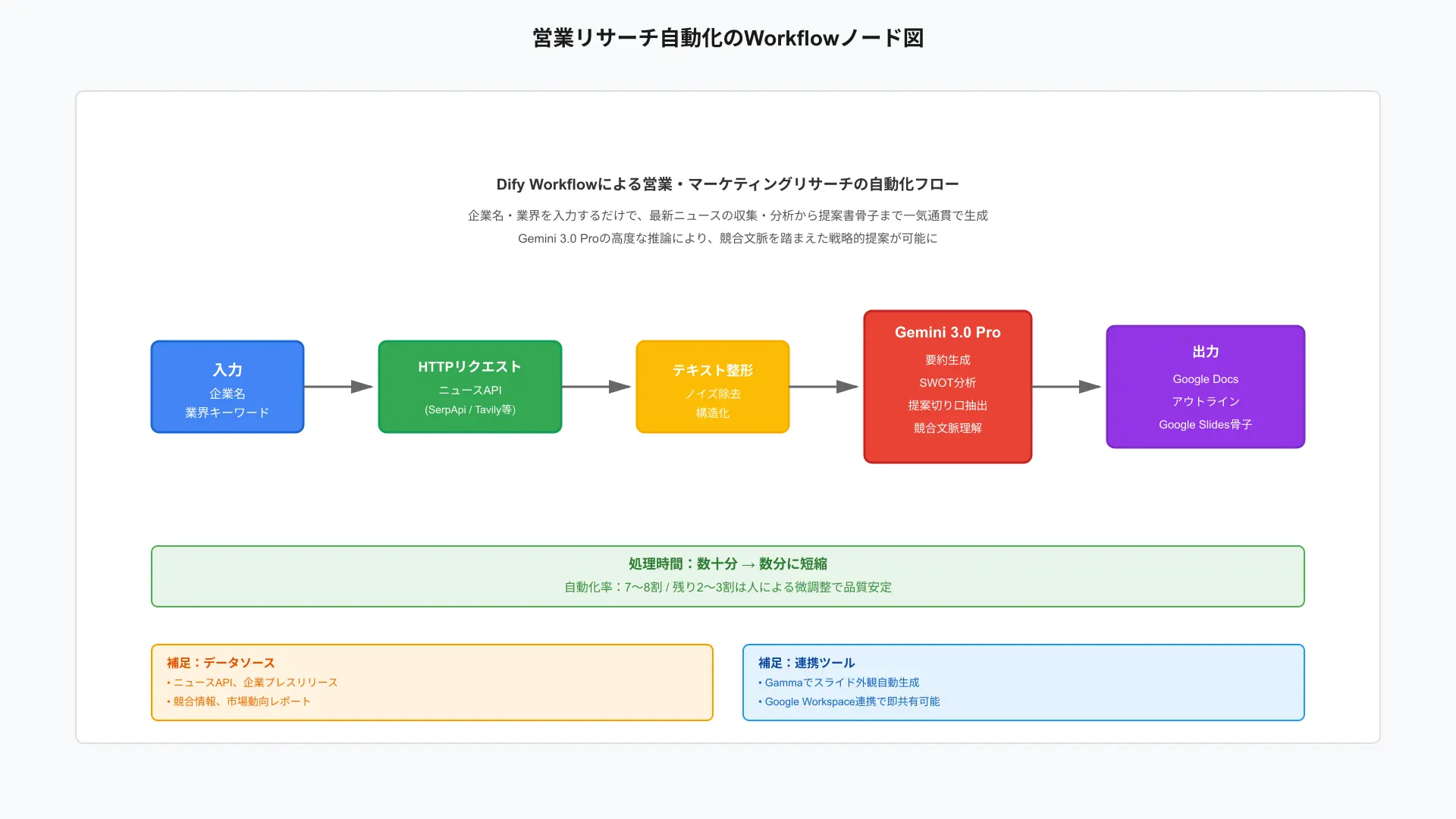Image resolution: width=1456 pixels, height=819 pixels.
Task: Click Gammaでスライド外観自動生成 bullet
Action: pyautogui.click(x=839, y=682)
